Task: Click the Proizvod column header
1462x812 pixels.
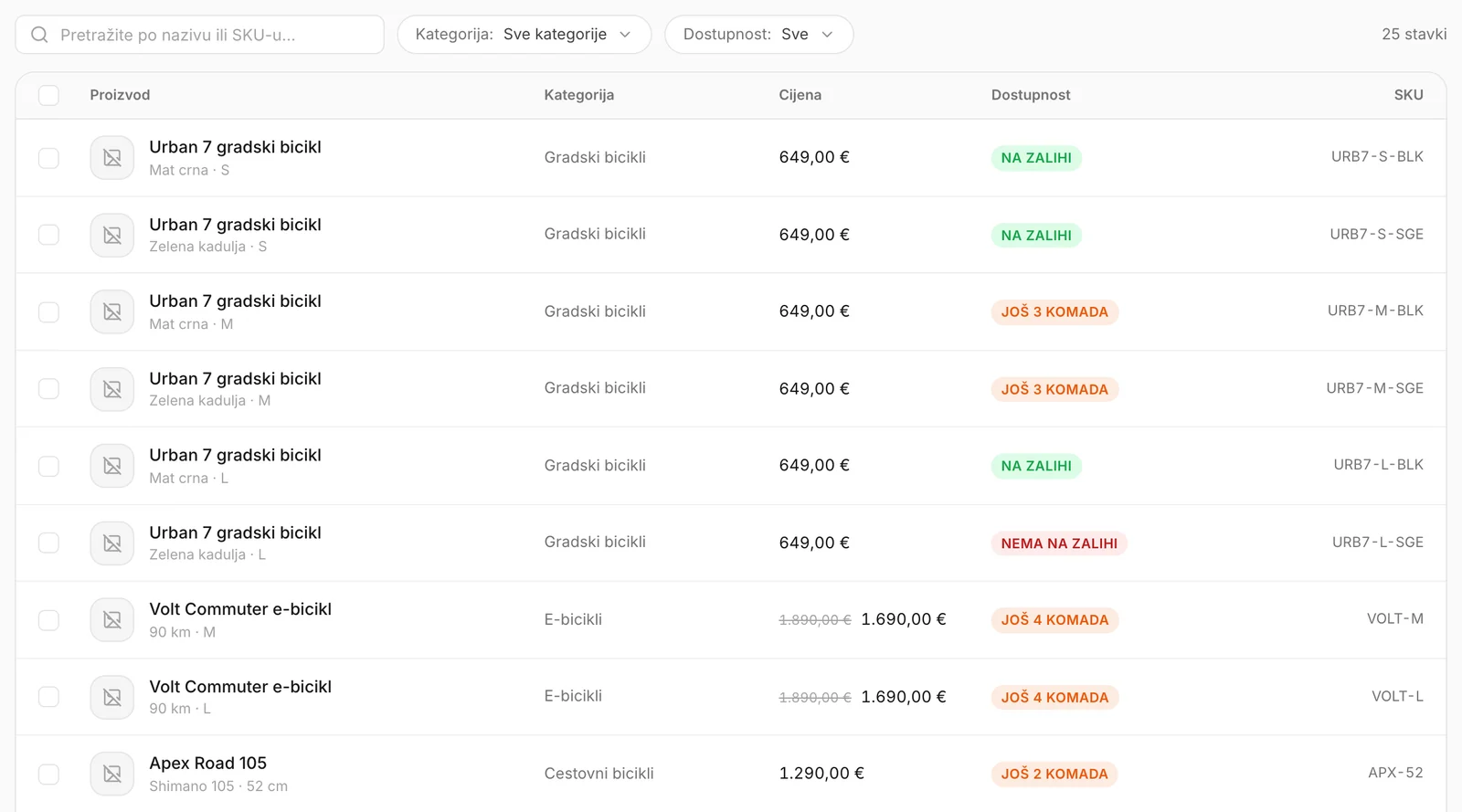Action: click(x=120, y=95)
